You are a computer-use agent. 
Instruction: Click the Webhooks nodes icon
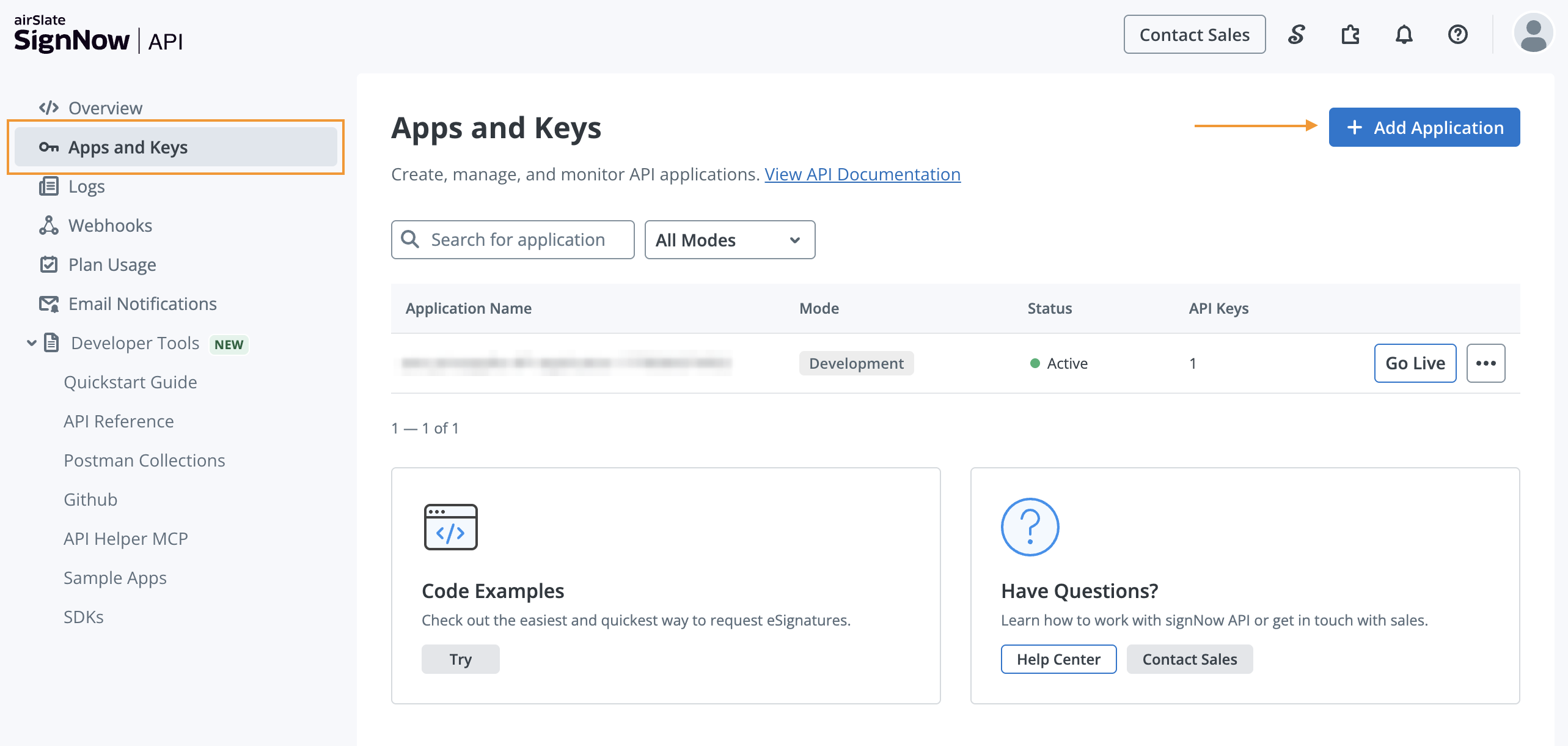click(x=49, y=225)
